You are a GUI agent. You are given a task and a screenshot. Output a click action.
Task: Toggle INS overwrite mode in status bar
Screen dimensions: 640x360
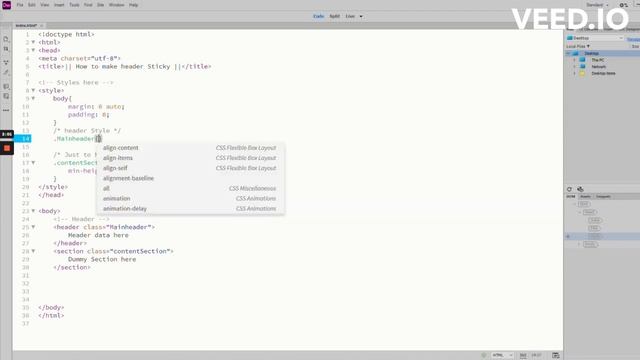(523, 356)
